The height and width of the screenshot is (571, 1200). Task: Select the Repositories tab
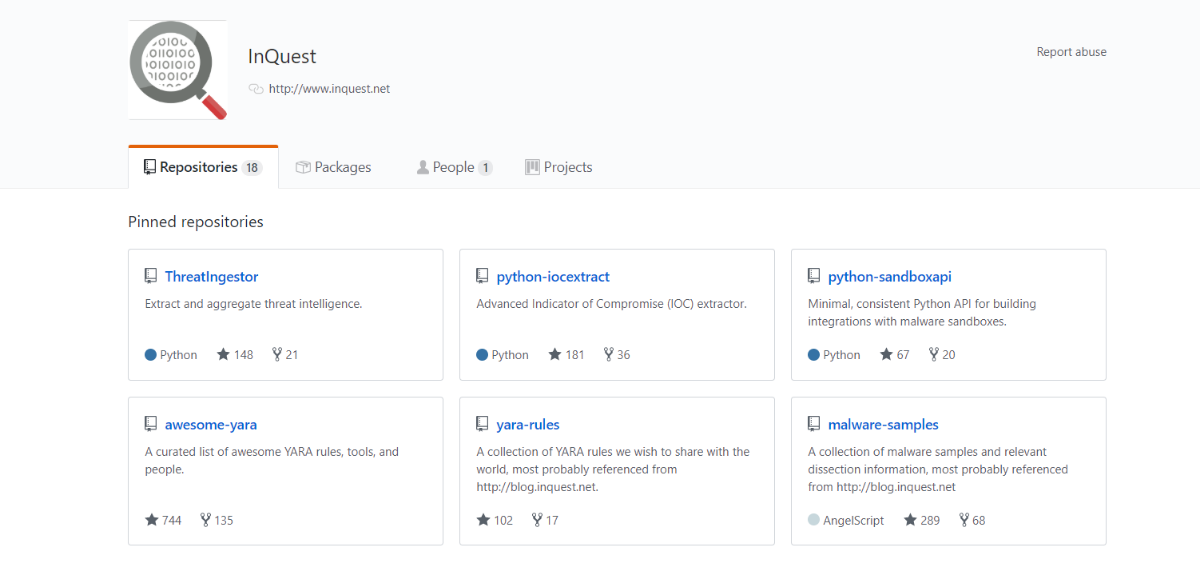(x=203, y=167)
